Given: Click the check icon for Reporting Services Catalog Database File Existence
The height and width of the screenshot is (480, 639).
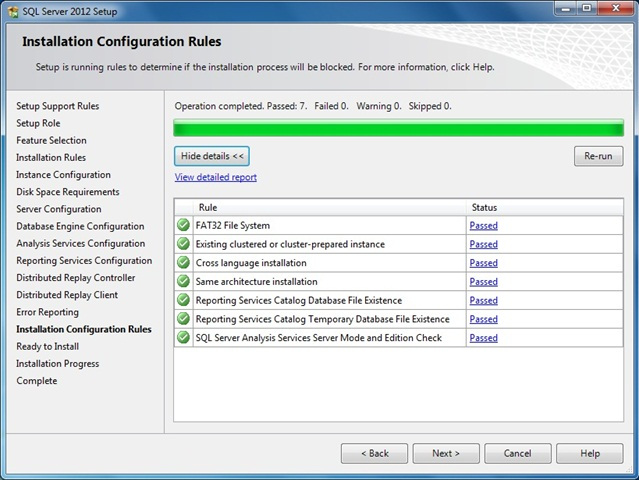Looking at the screenshot, I should 183,300.
